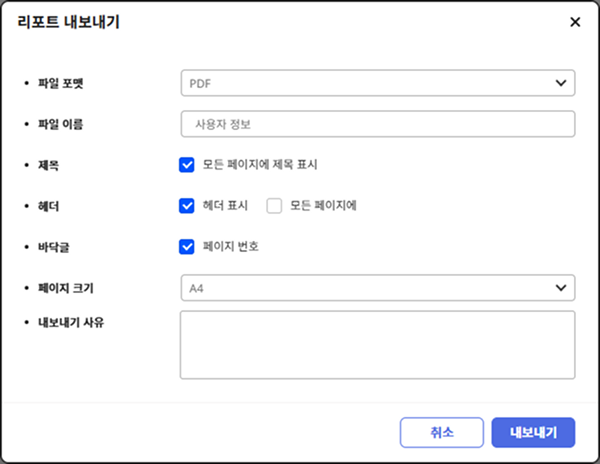This screenshot has height=464, width=600.
Task: Toggle the 헤더 표시 checkbox
Action: [x=186, y=206]
